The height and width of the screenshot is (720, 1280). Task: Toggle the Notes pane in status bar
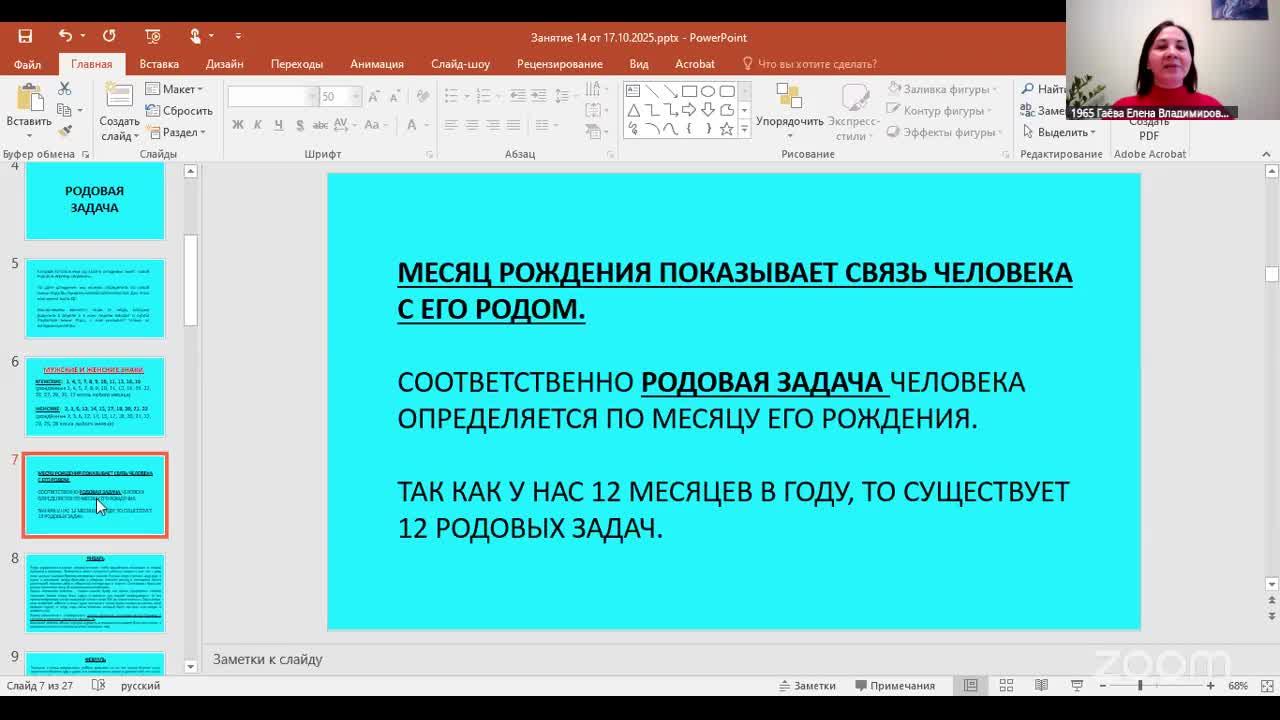pos(807,685)
